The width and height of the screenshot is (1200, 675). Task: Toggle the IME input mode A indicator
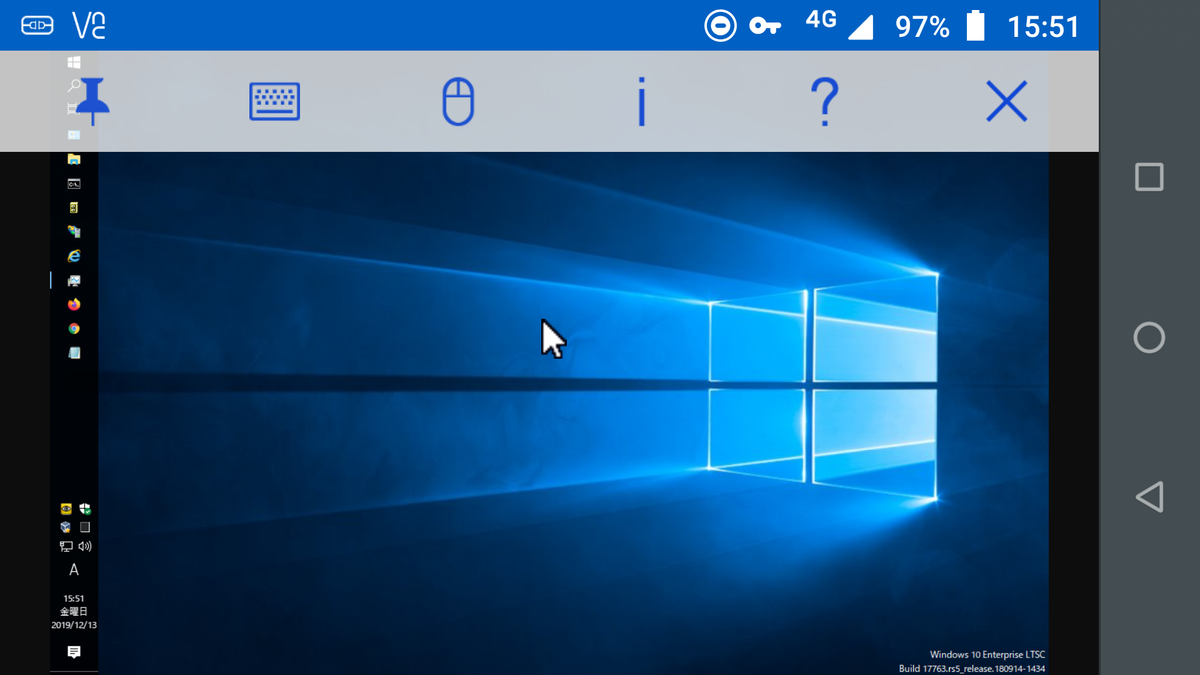(74, 570)
